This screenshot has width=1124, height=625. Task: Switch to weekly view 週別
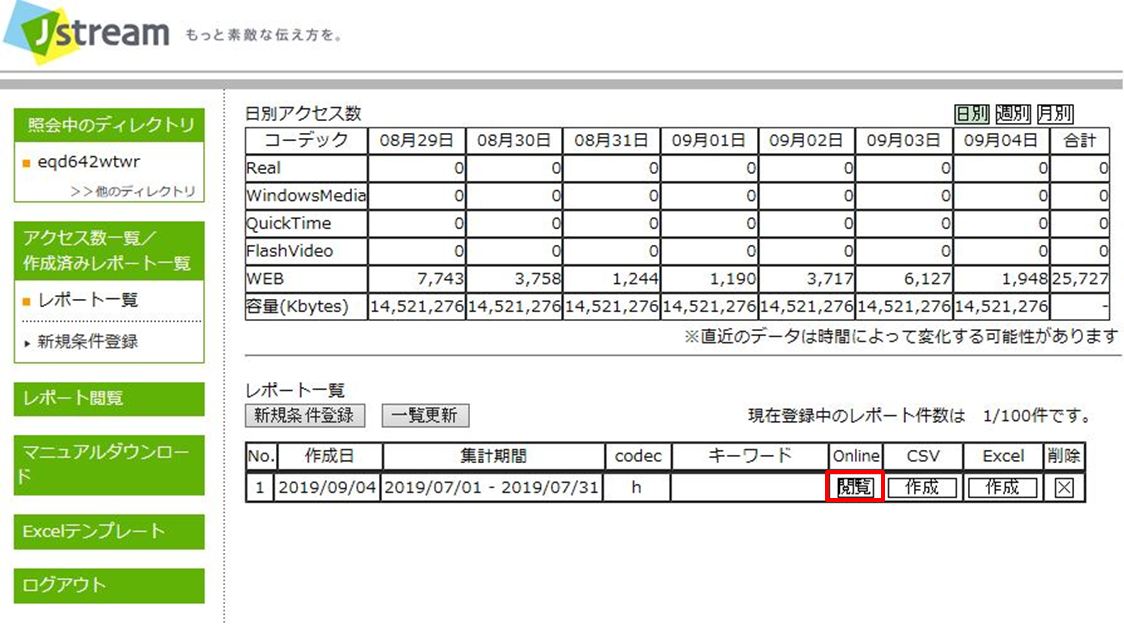(x=1013, y=113)
